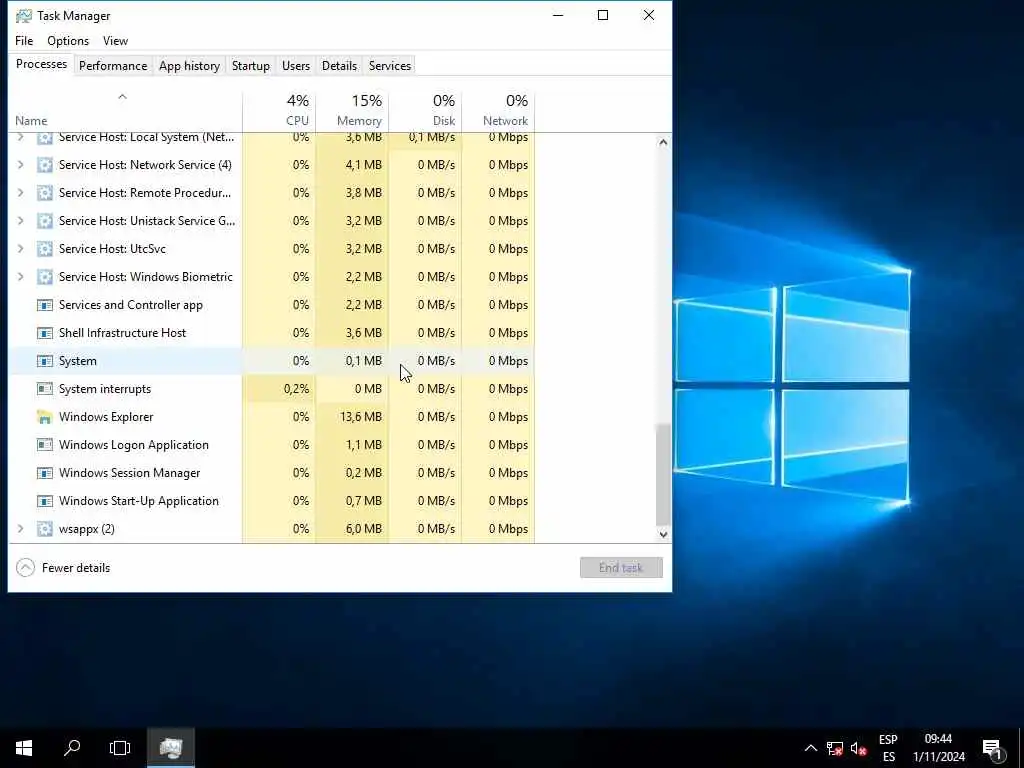Click the Windows Logon Application icon

(44, 445)
